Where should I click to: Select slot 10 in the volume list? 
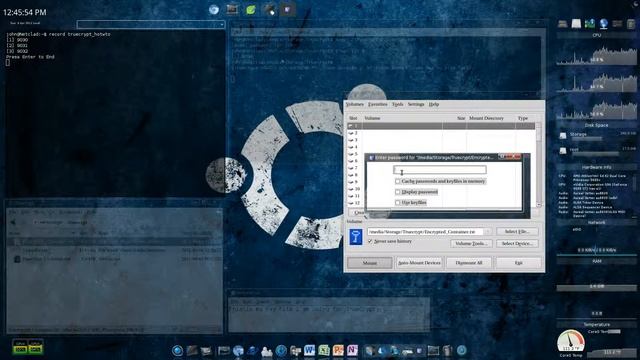(356, 189)
